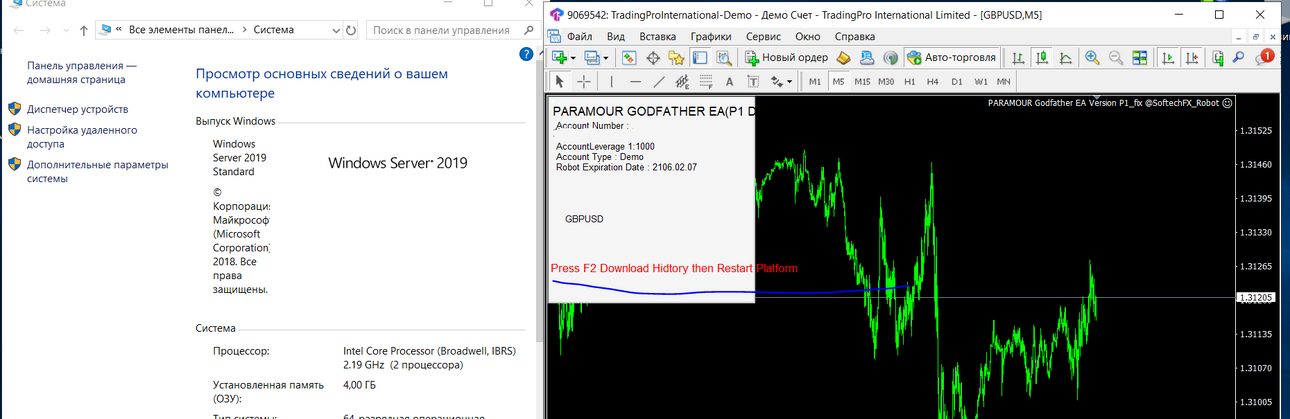Click Все элементы панели breadcrumb
The image size is (1290, 419).
click(x=182, y=30)
